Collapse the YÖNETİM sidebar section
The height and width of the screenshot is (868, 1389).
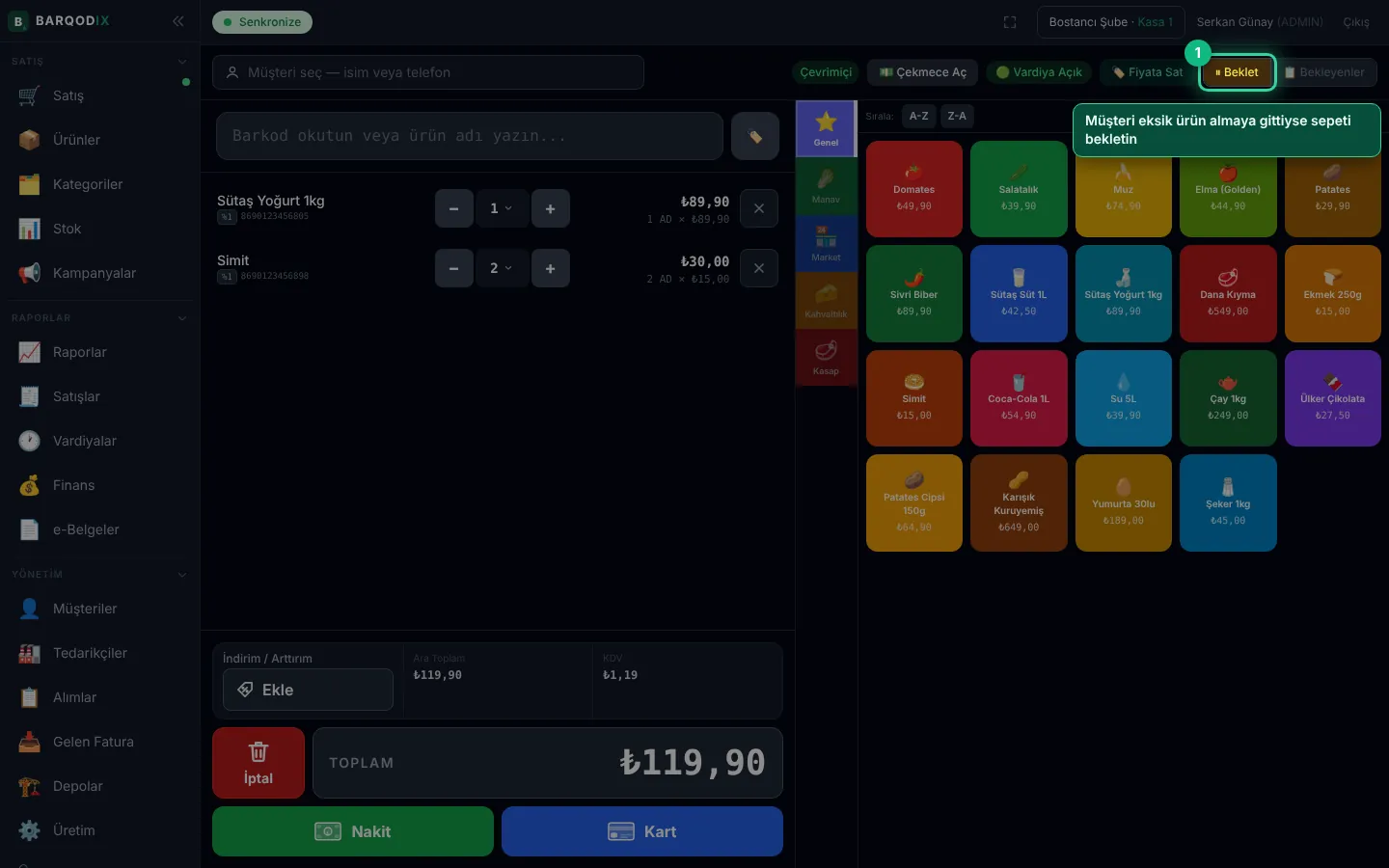tap(182, 575)
